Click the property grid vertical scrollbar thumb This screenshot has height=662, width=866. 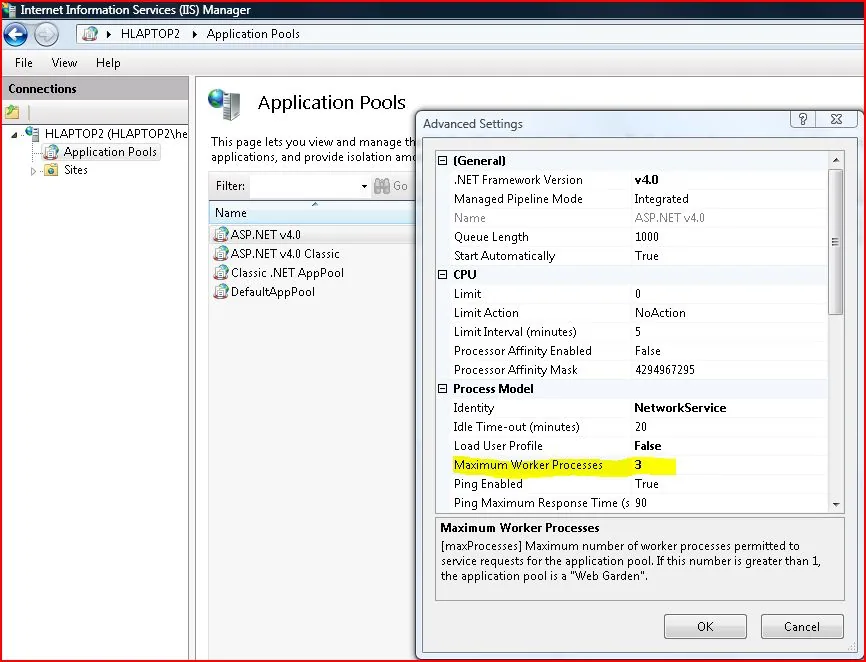coord(836,242)
